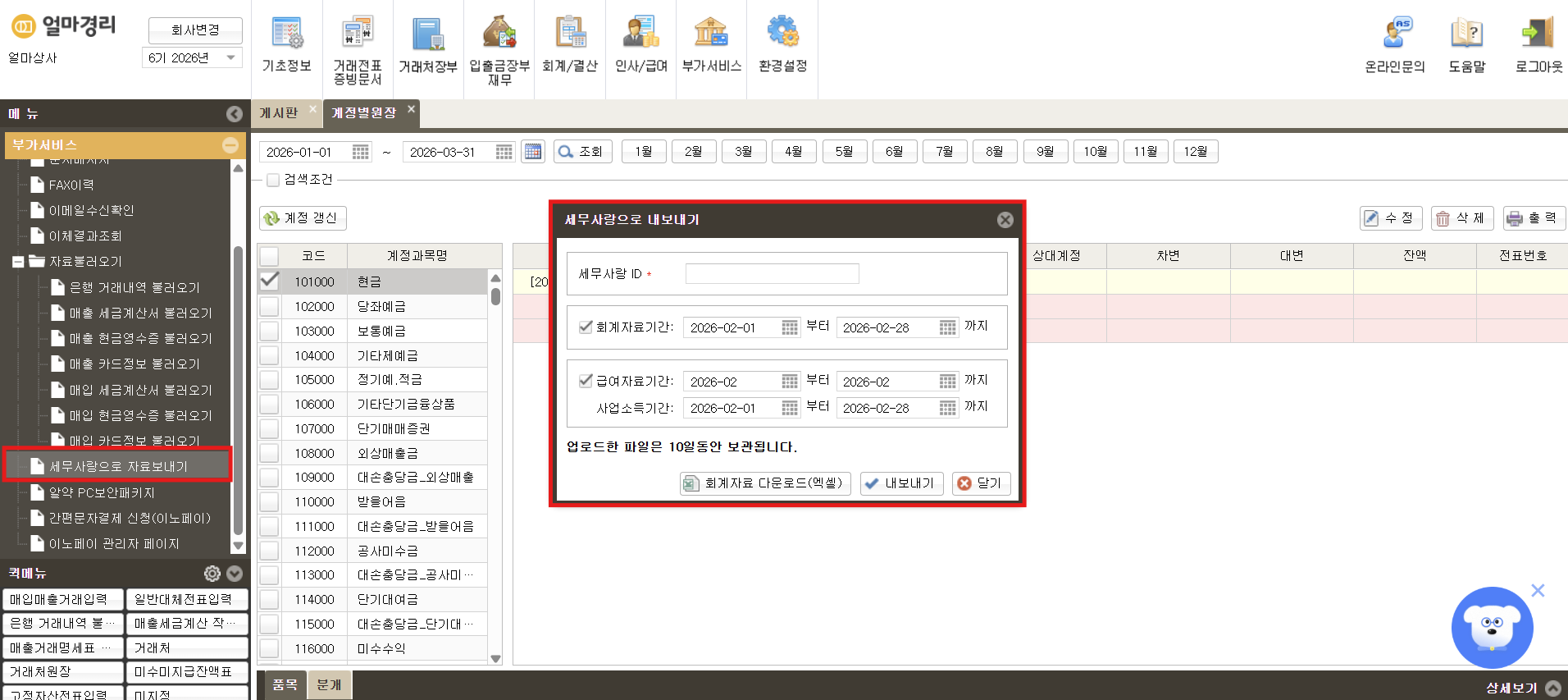The image size is (1568, 700).
Task: Open the 인사/급여 module
Action: tap(641, 46)
